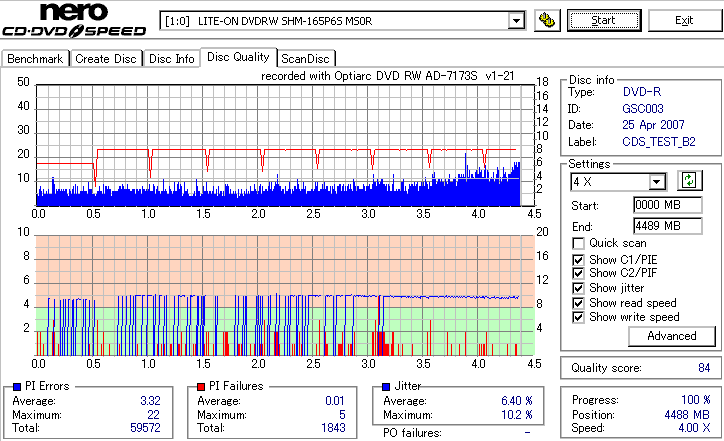Click PI Errors average 3.32

pos(150,401)
